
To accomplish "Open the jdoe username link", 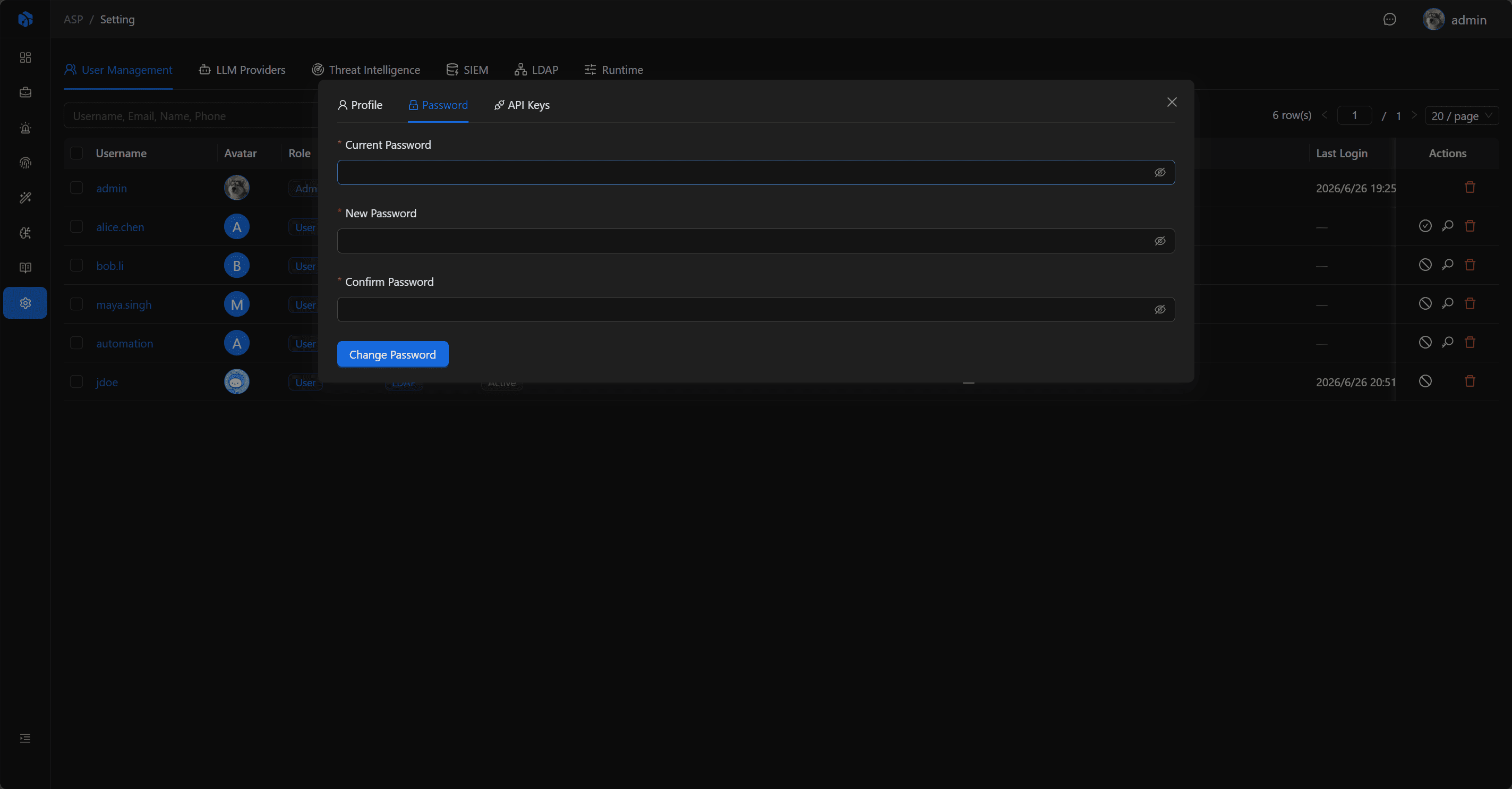I will pos(107,381).
